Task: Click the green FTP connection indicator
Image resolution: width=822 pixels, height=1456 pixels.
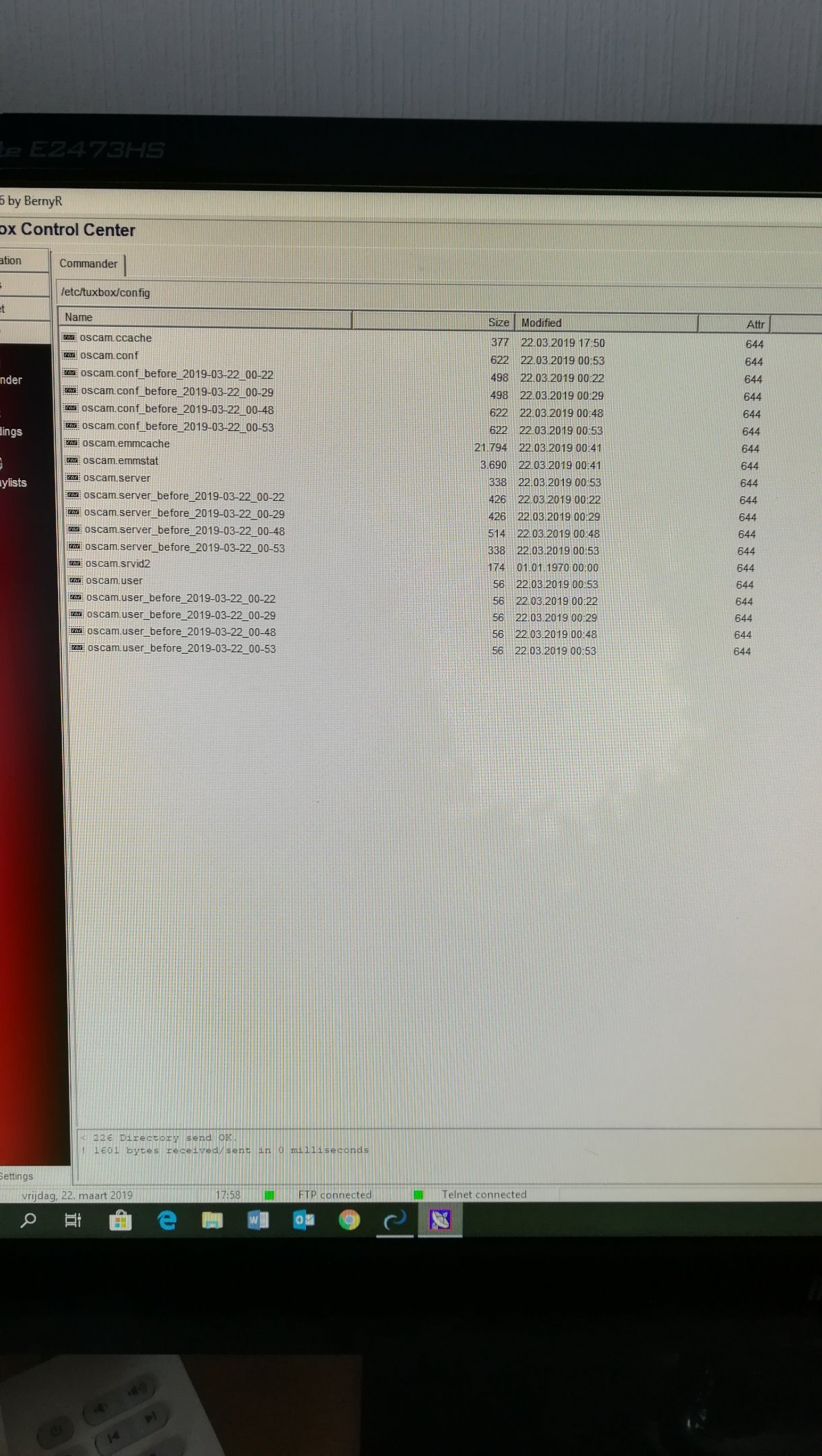Action: tap(270, 1195)
